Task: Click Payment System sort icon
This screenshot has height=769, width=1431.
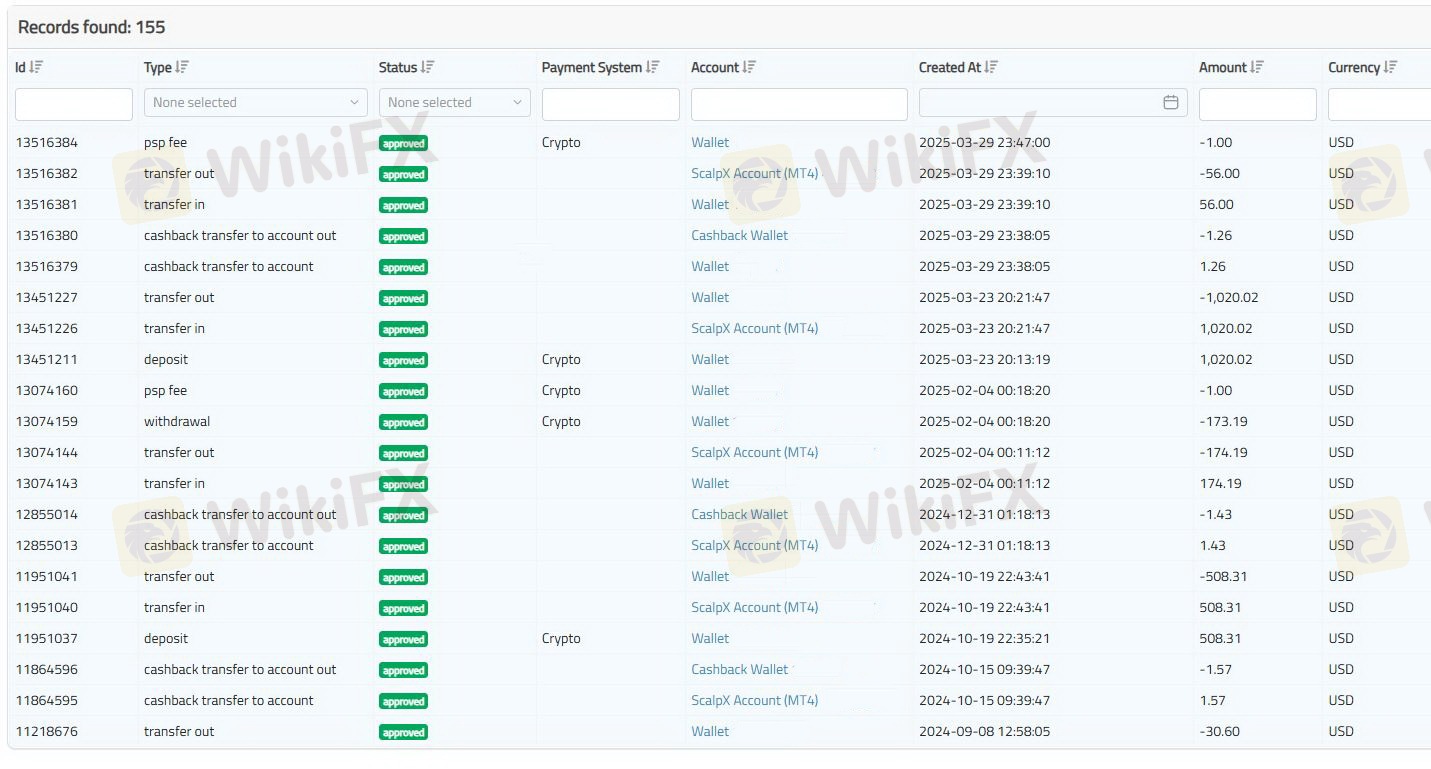Action: pos(652,67)
